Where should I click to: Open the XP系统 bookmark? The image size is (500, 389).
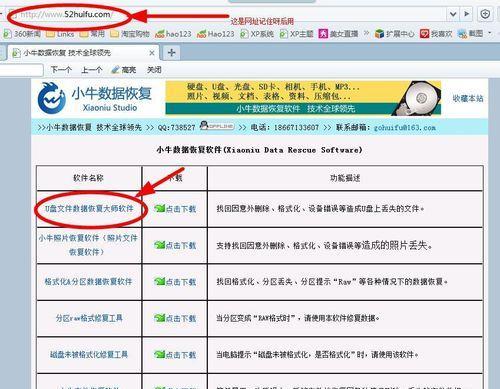[257, 34]
